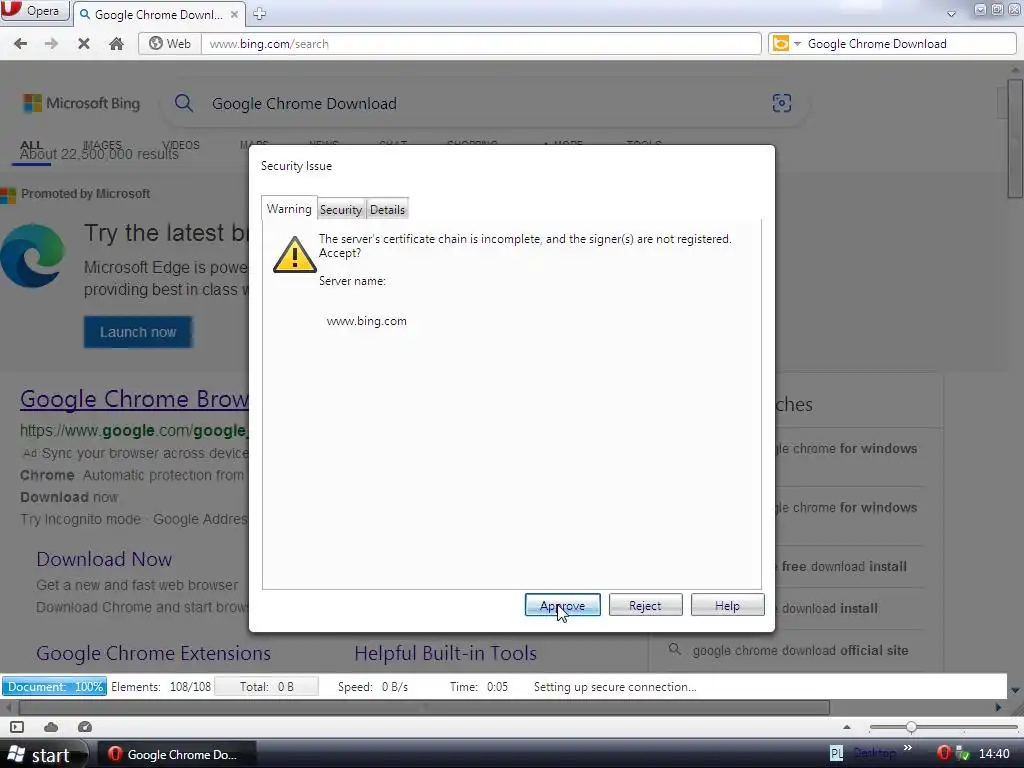Select the Google Chrome Download browser tab
The width and height of the screenshot is (1024, 768).
[159, 14]
